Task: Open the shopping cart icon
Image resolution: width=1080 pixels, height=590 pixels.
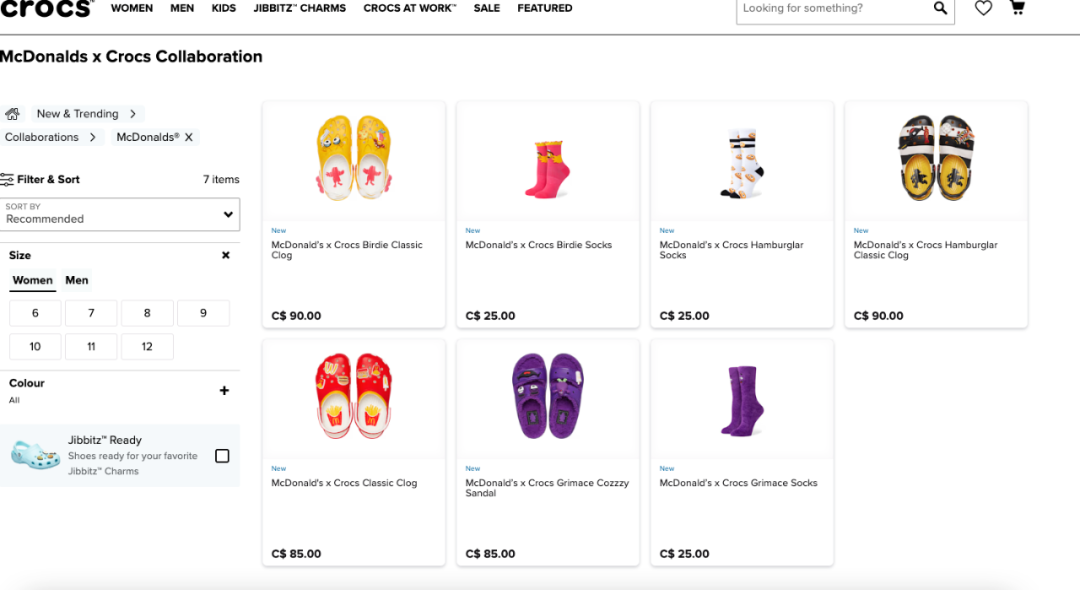Action: pos(1017,8)
